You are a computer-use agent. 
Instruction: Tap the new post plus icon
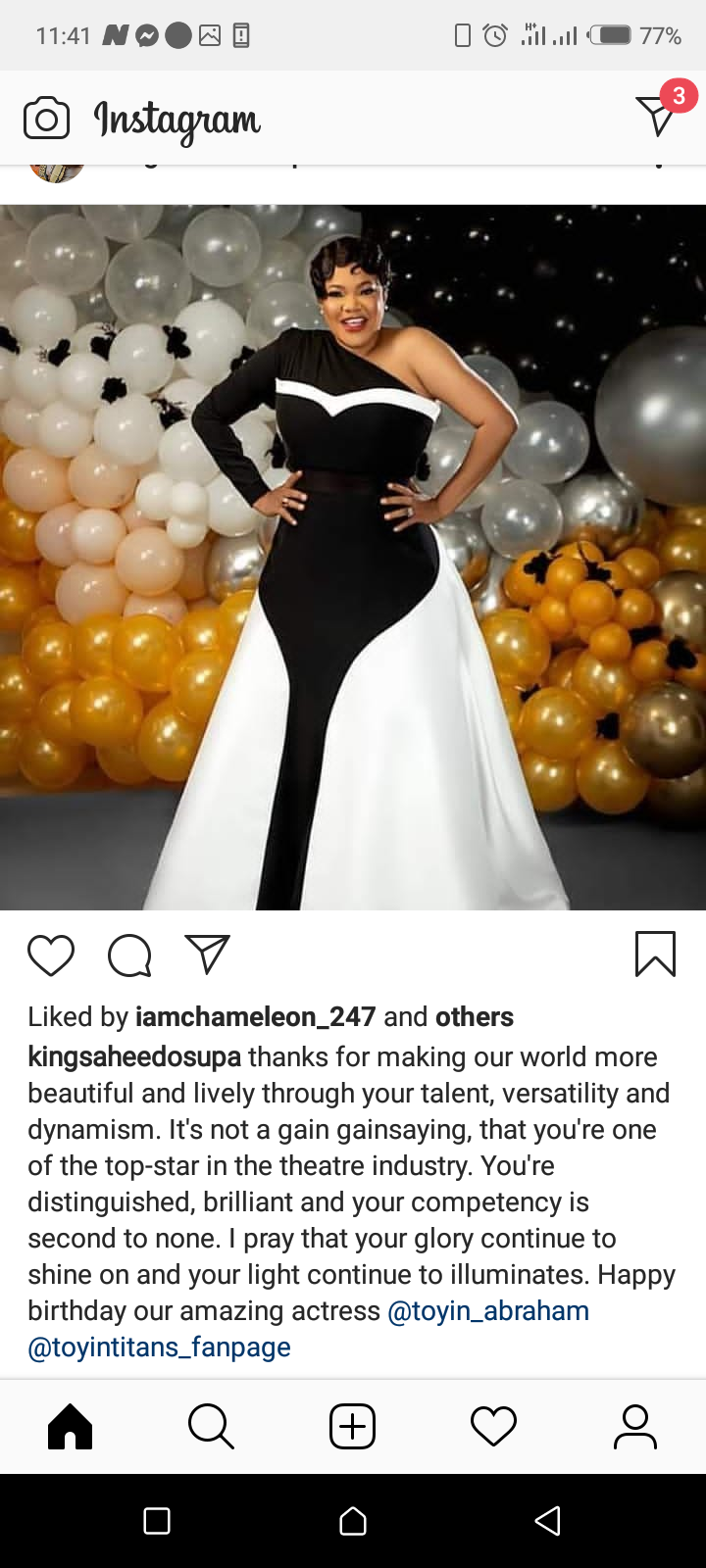[353, 1427]
